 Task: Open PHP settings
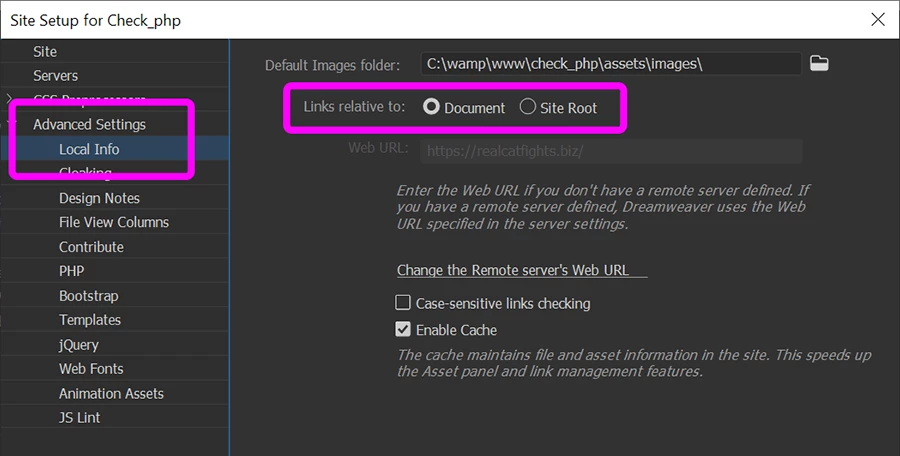click(71, 271)
